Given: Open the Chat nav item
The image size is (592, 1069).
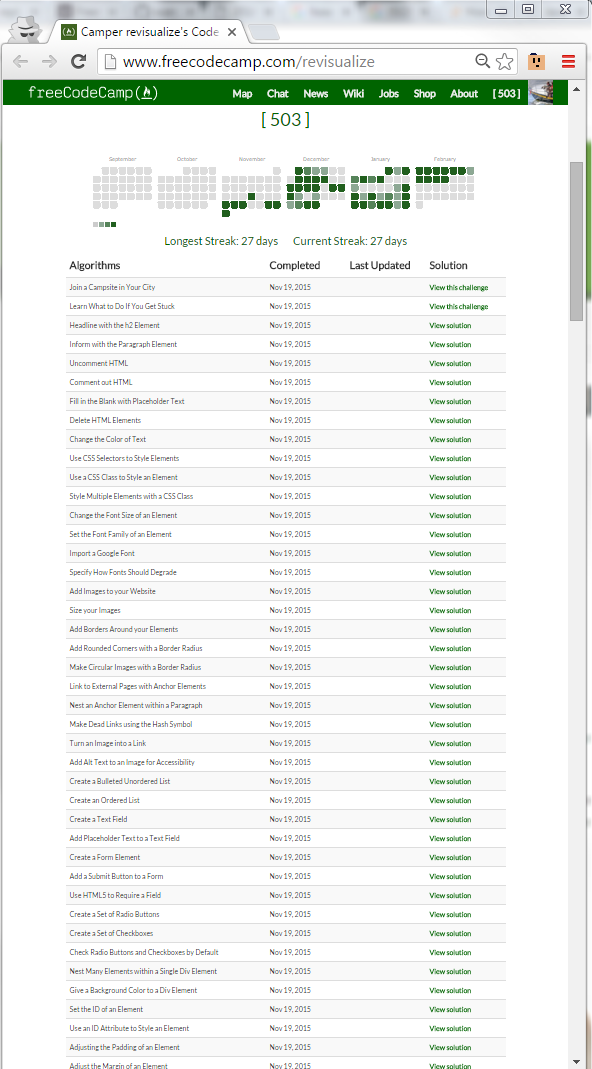Looking at the screenshot, I should 278,93.
